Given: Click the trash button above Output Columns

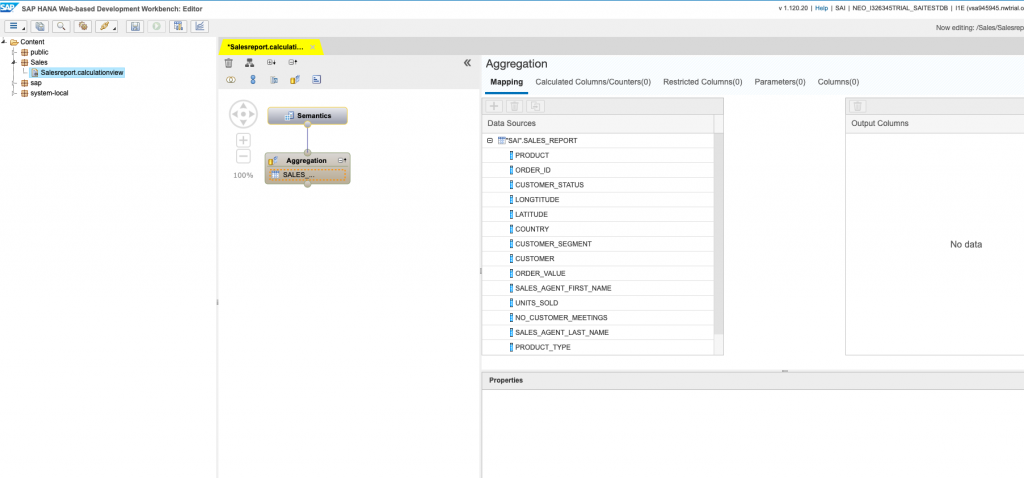Looking at the screenshot, I should [858, 106].
